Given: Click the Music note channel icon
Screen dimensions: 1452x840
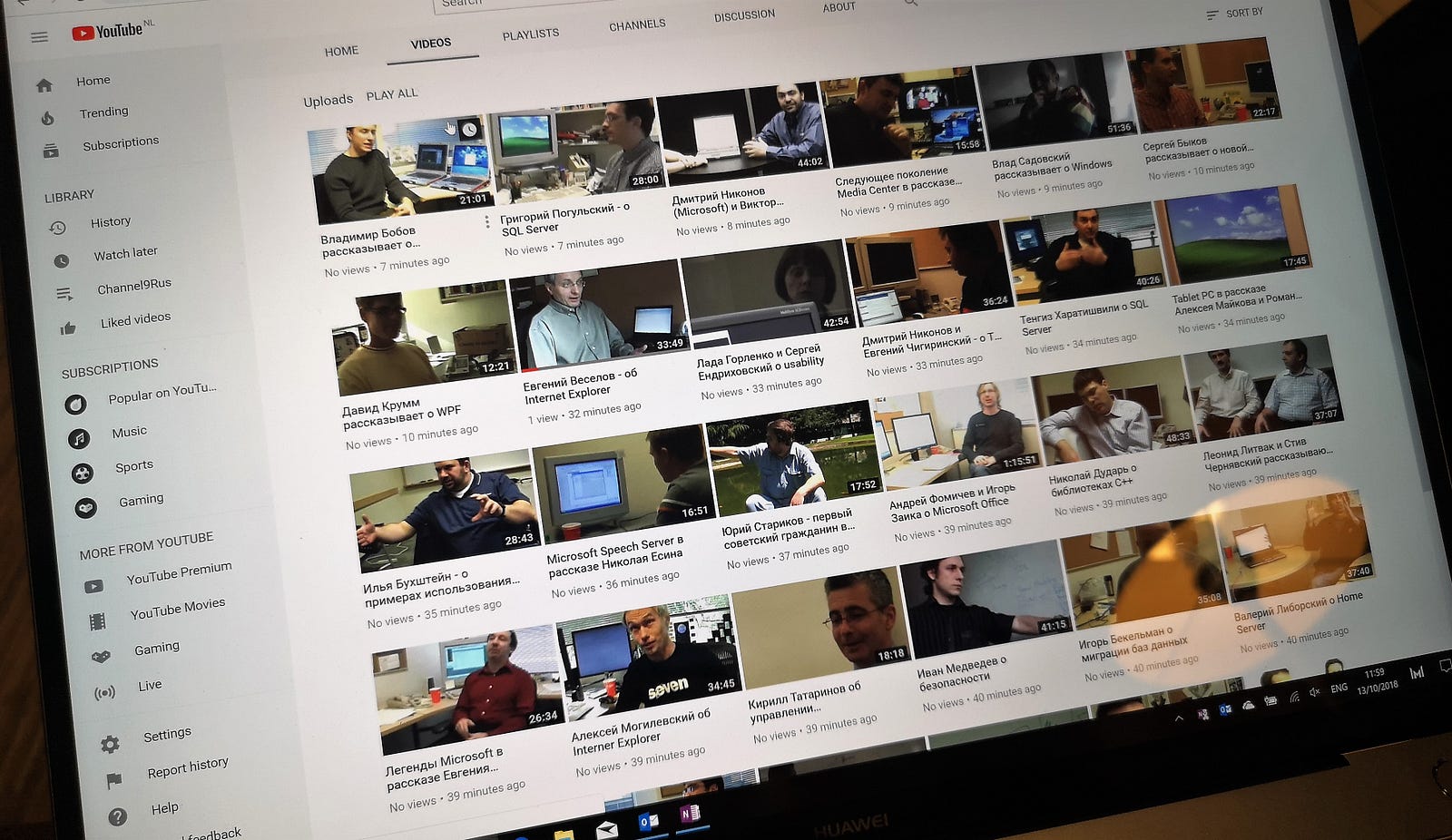Looking at the screenshot, I should pos(79,439).
